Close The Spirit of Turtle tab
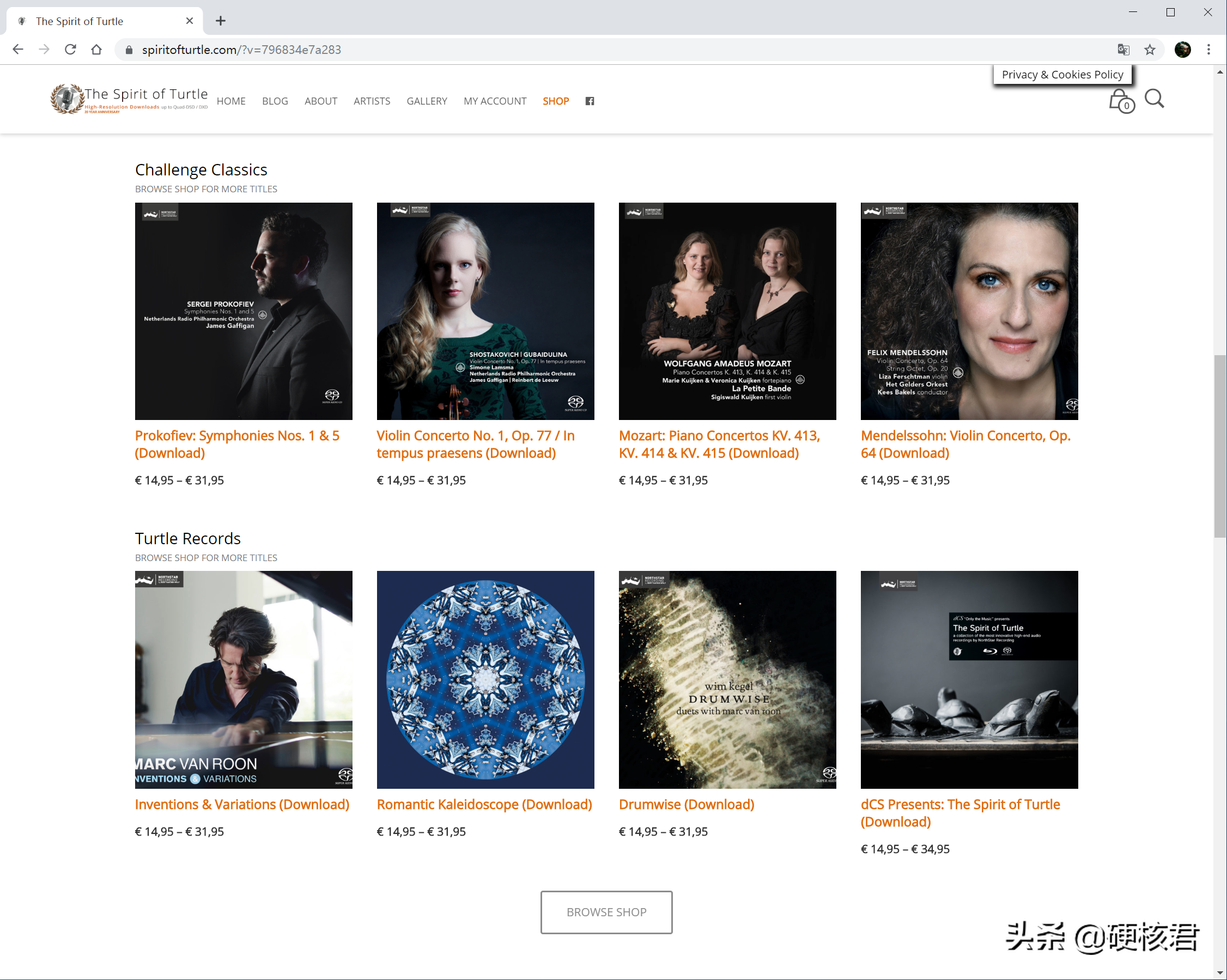The width and height of the screenshot is (1227, 980). [190, 21]
